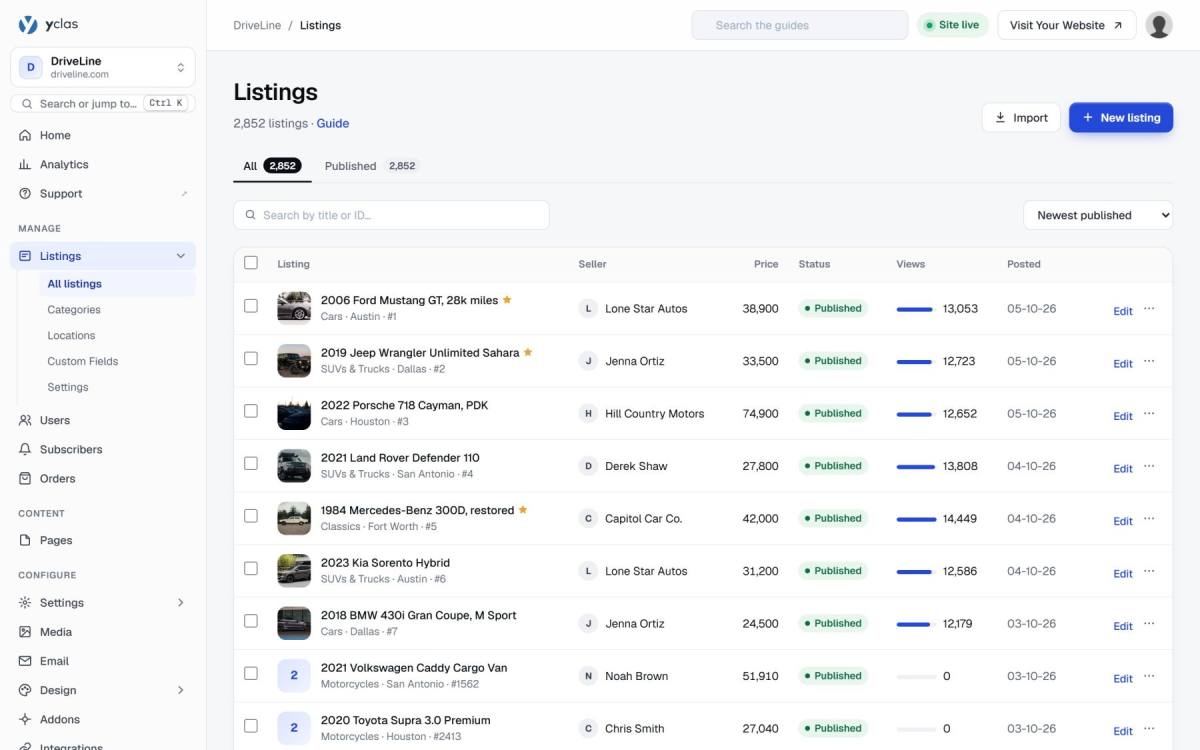Open the Orders section
Image resolution: width=1200 pixels, height=750 pixels.
pos(103,478)
